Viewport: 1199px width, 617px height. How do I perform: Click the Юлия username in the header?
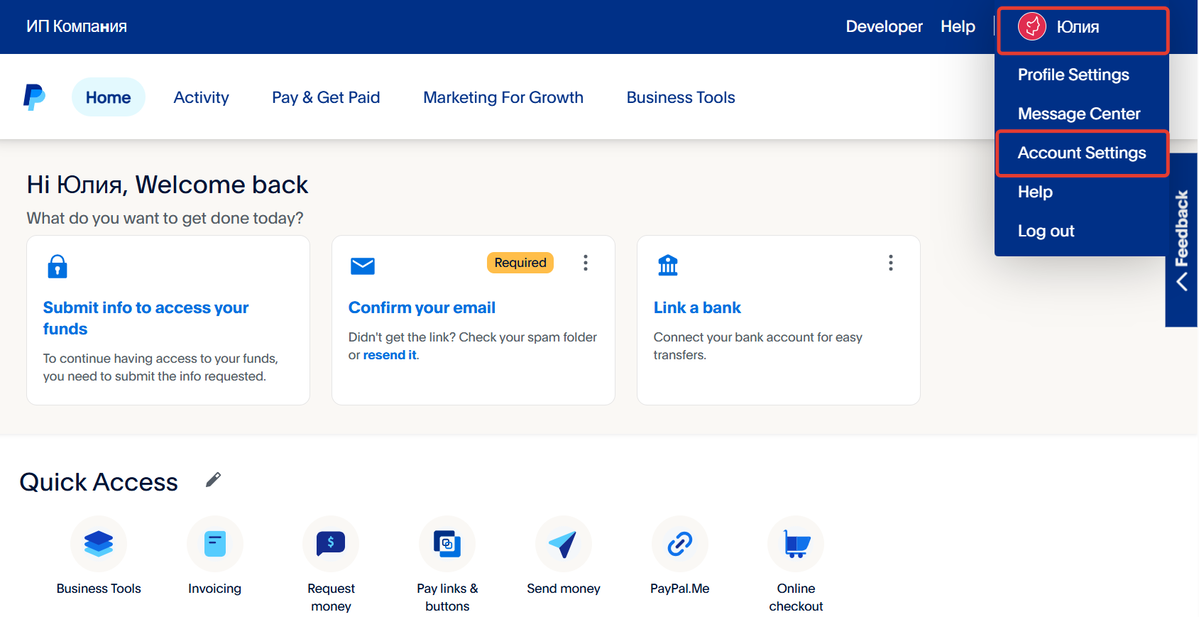point(1077,28)
